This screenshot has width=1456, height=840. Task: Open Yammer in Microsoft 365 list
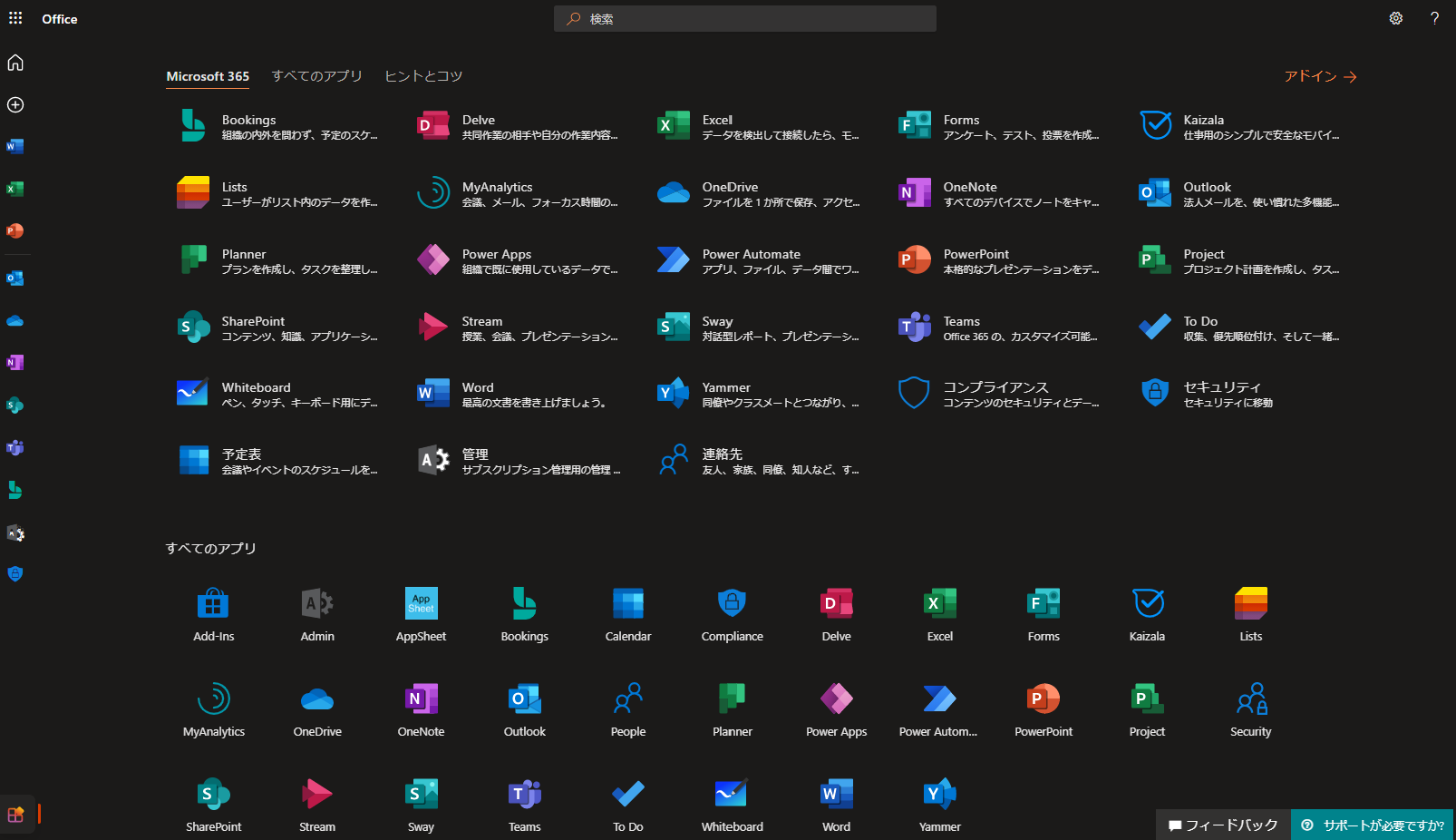click(759, 394)
